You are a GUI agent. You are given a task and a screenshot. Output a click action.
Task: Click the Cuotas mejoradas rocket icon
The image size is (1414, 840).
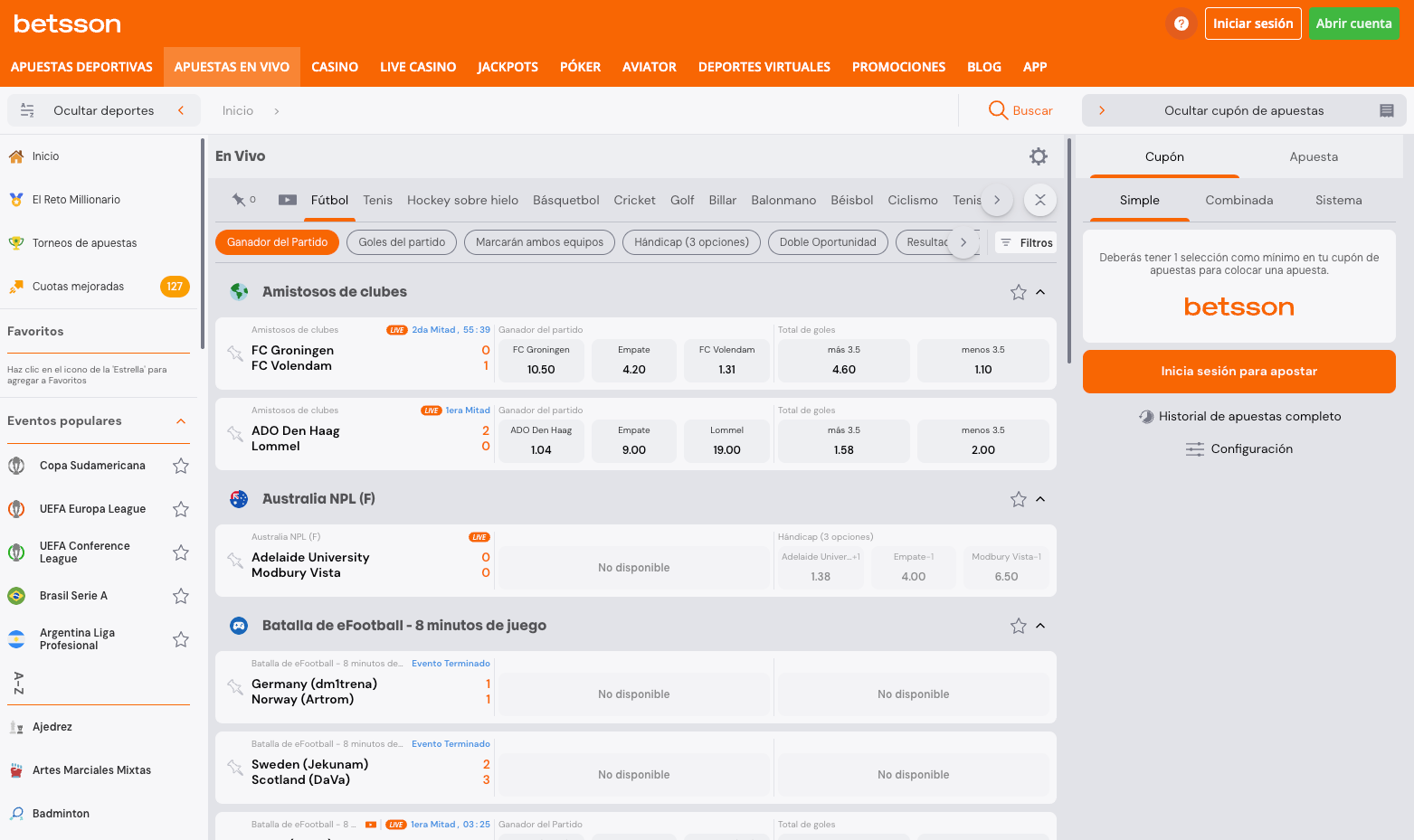coord(16,287)
